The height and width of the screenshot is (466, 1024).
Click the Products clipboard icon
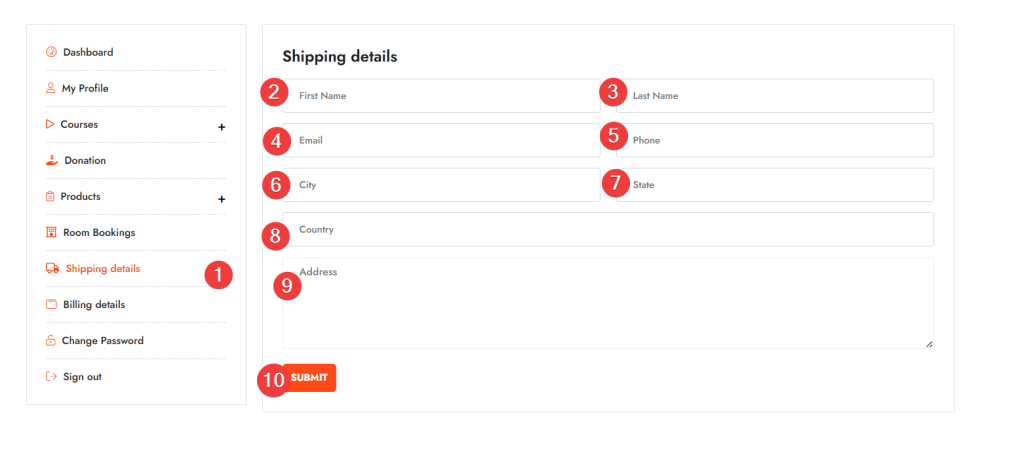click(x=50, y=196)
